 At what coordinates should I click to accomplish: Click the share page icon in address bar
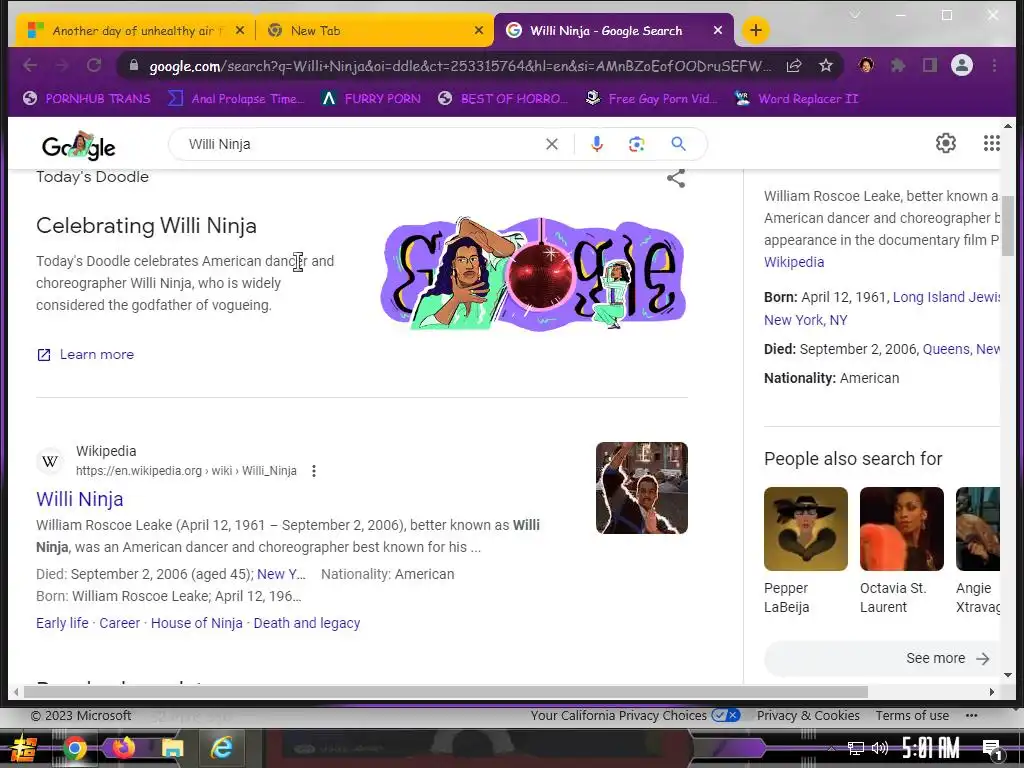pyautogui.click(x=793, y=65)
